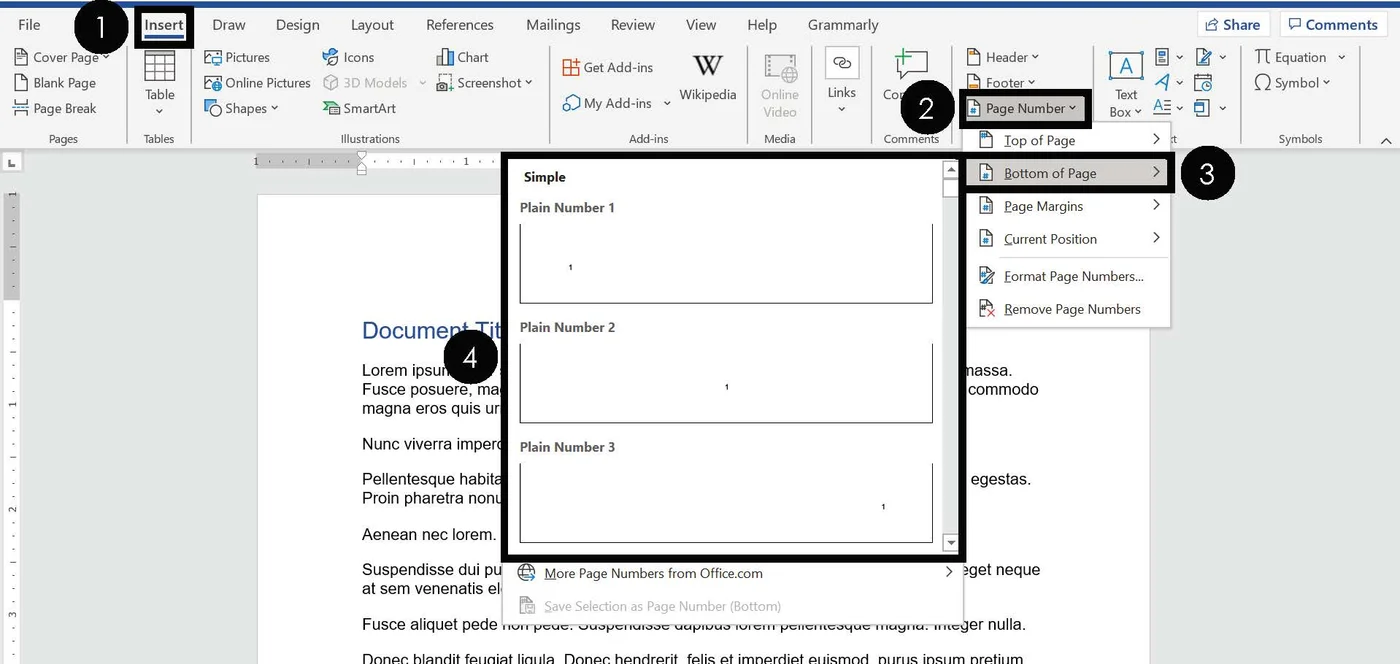Switch to the Review tab
The image size is (1400, 664).
click(633, 25)
